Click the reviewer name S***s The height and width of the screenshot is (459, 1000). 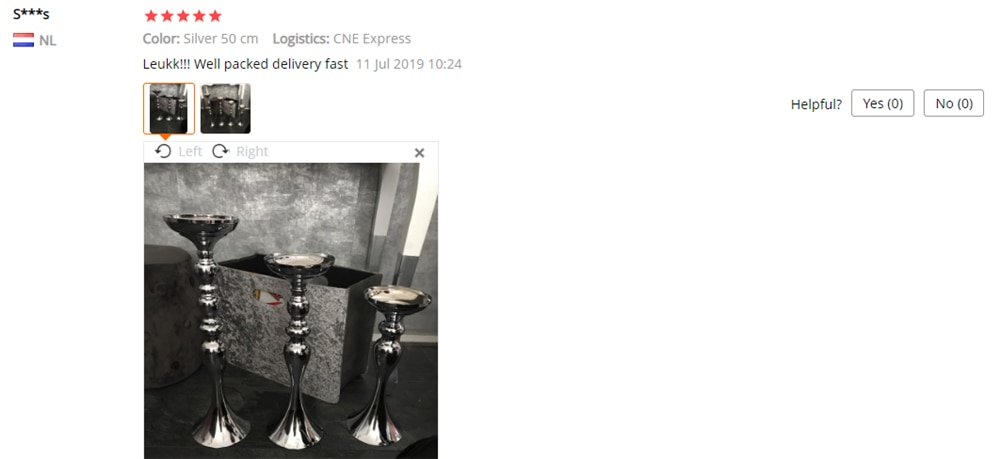[x=31, y=14]
